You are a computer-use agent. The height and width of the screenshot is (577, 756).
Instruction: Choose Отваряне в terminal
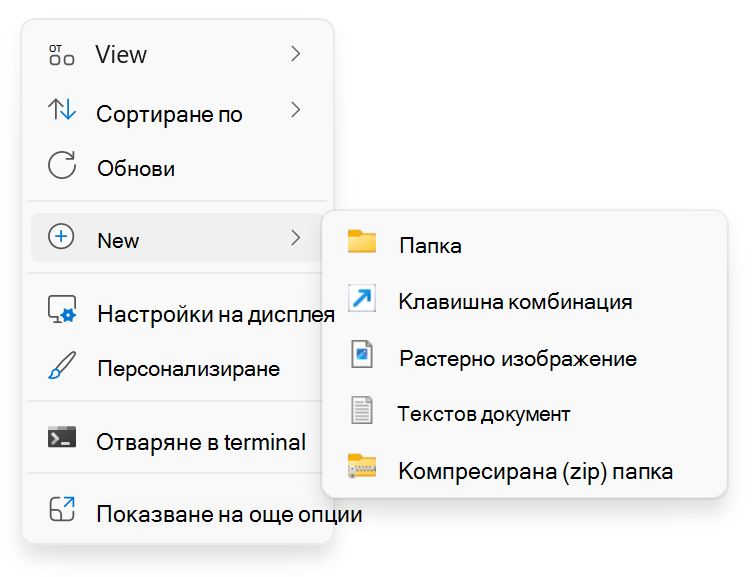coord(177,438)
